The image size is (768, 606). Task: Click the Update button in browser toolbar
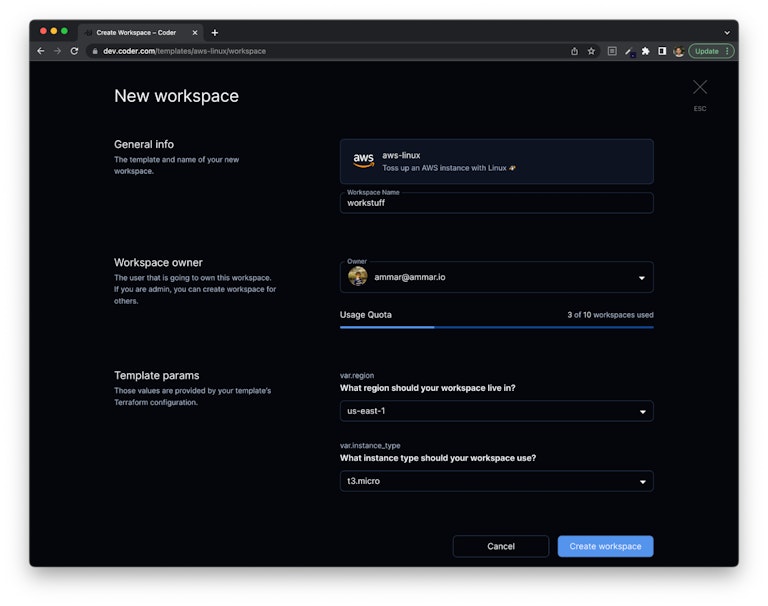click(707, 51)
